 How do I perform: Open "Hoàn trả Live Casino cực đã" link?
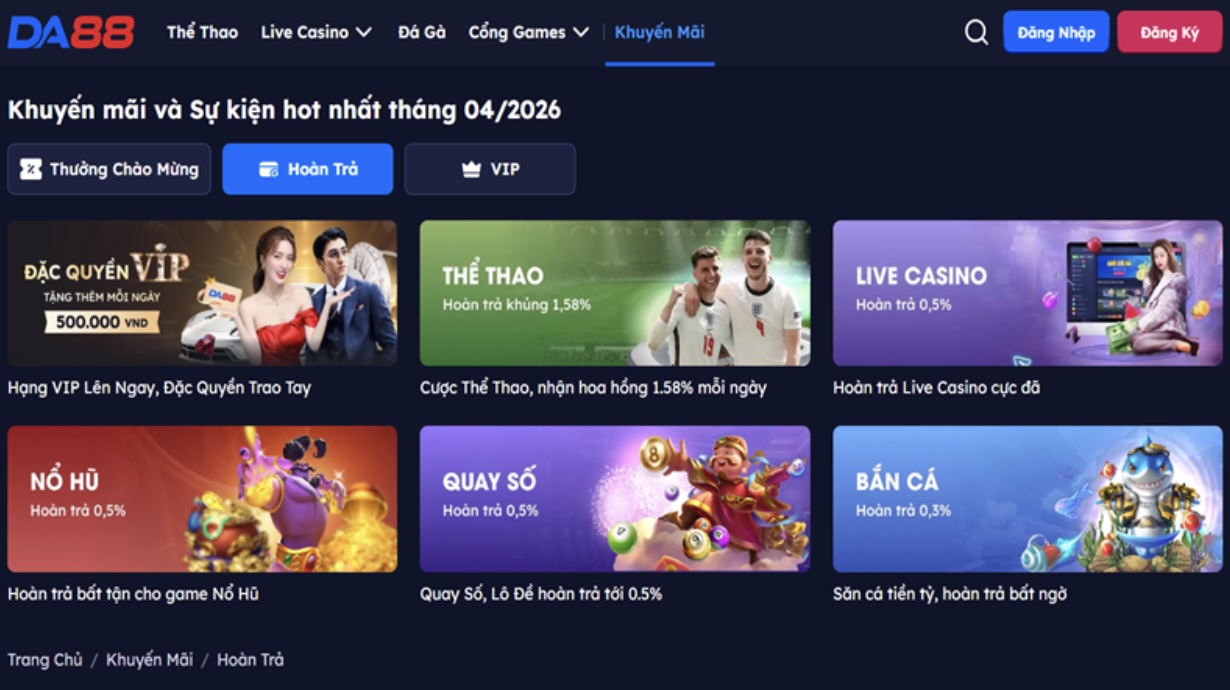coord(936,387)
